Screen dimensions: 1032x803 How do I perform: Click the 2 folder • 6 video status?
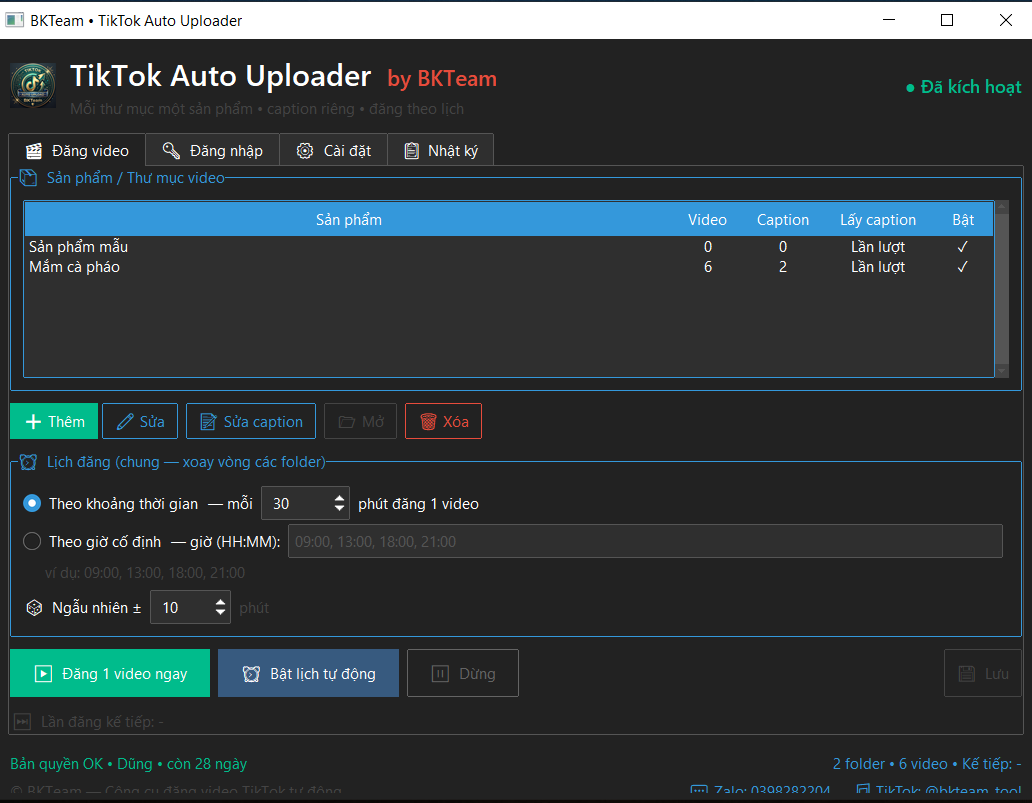[927, 764]
